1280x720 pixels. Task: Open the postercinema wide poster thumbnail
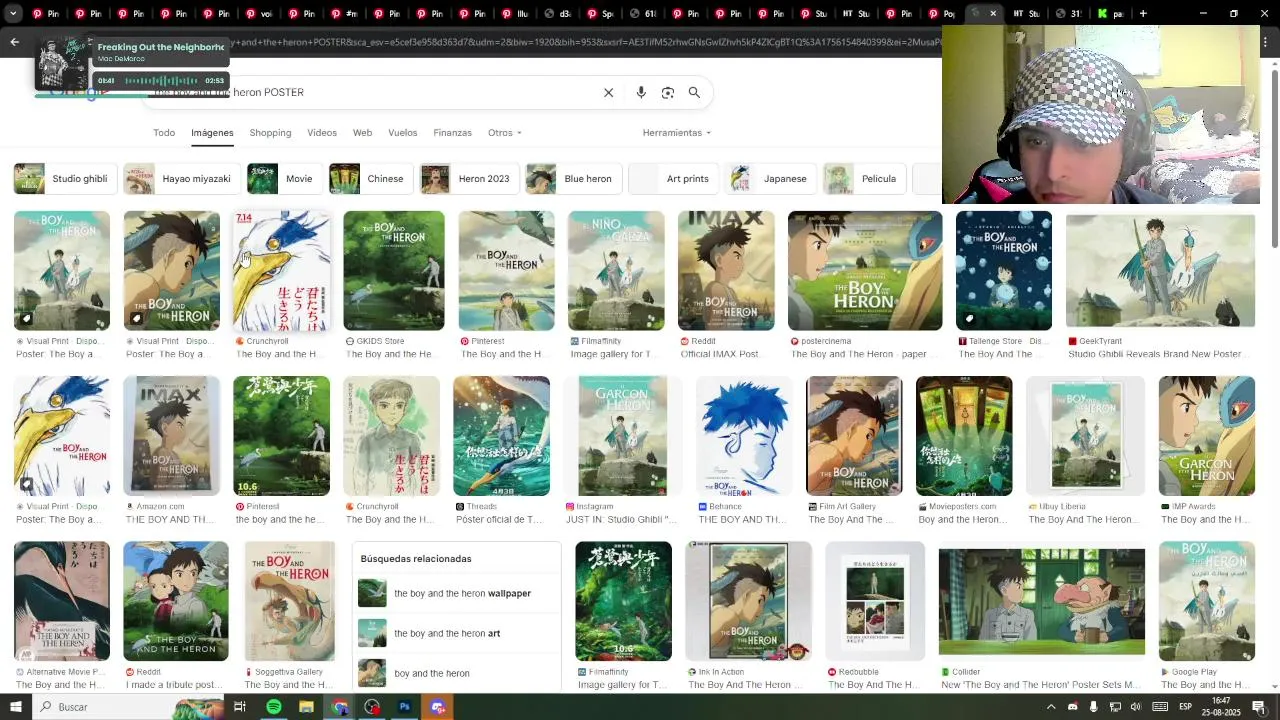click(865, 270)
